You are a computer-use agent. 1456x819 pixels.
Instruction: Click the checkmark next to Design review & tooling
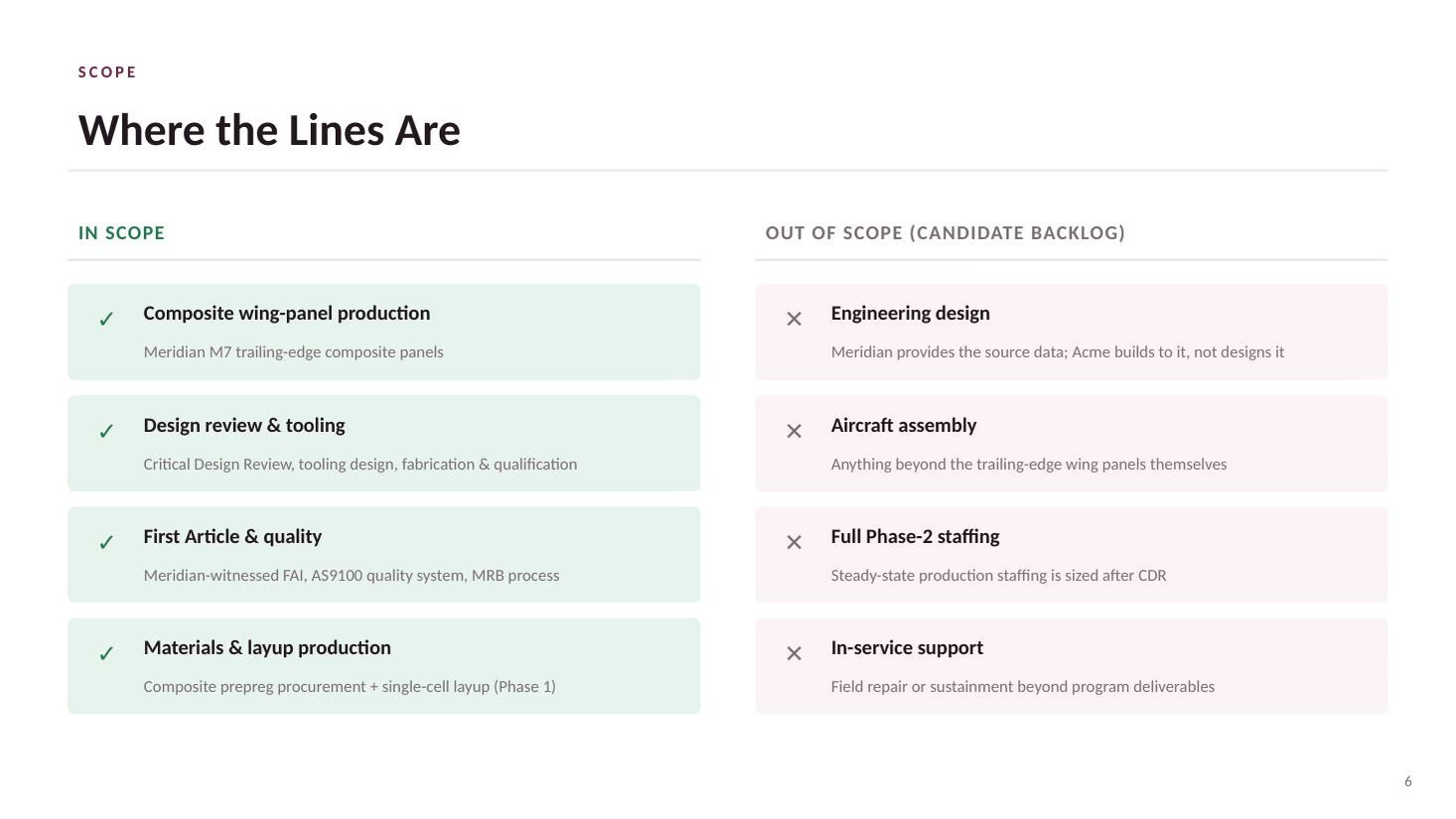click(106, 431)
